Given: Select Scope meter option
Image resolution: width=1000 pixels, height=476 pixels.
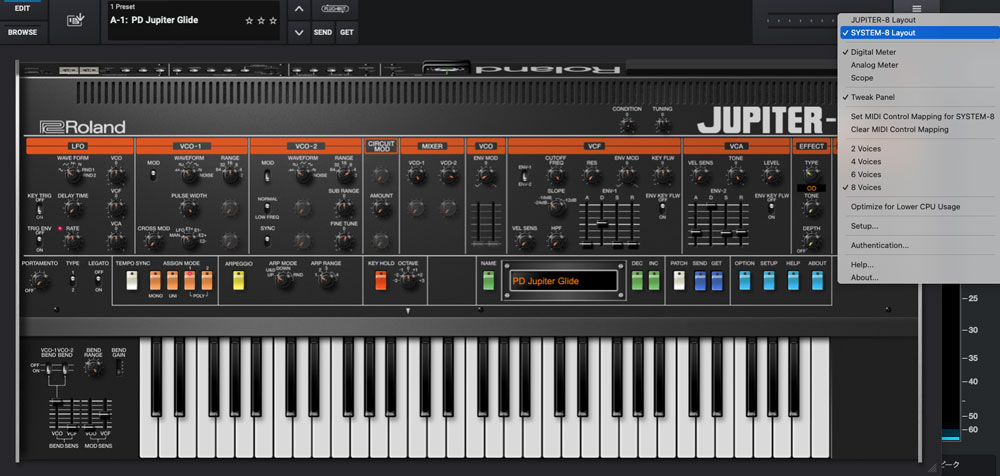Looking at the screenshot, I should click(862, 78).
